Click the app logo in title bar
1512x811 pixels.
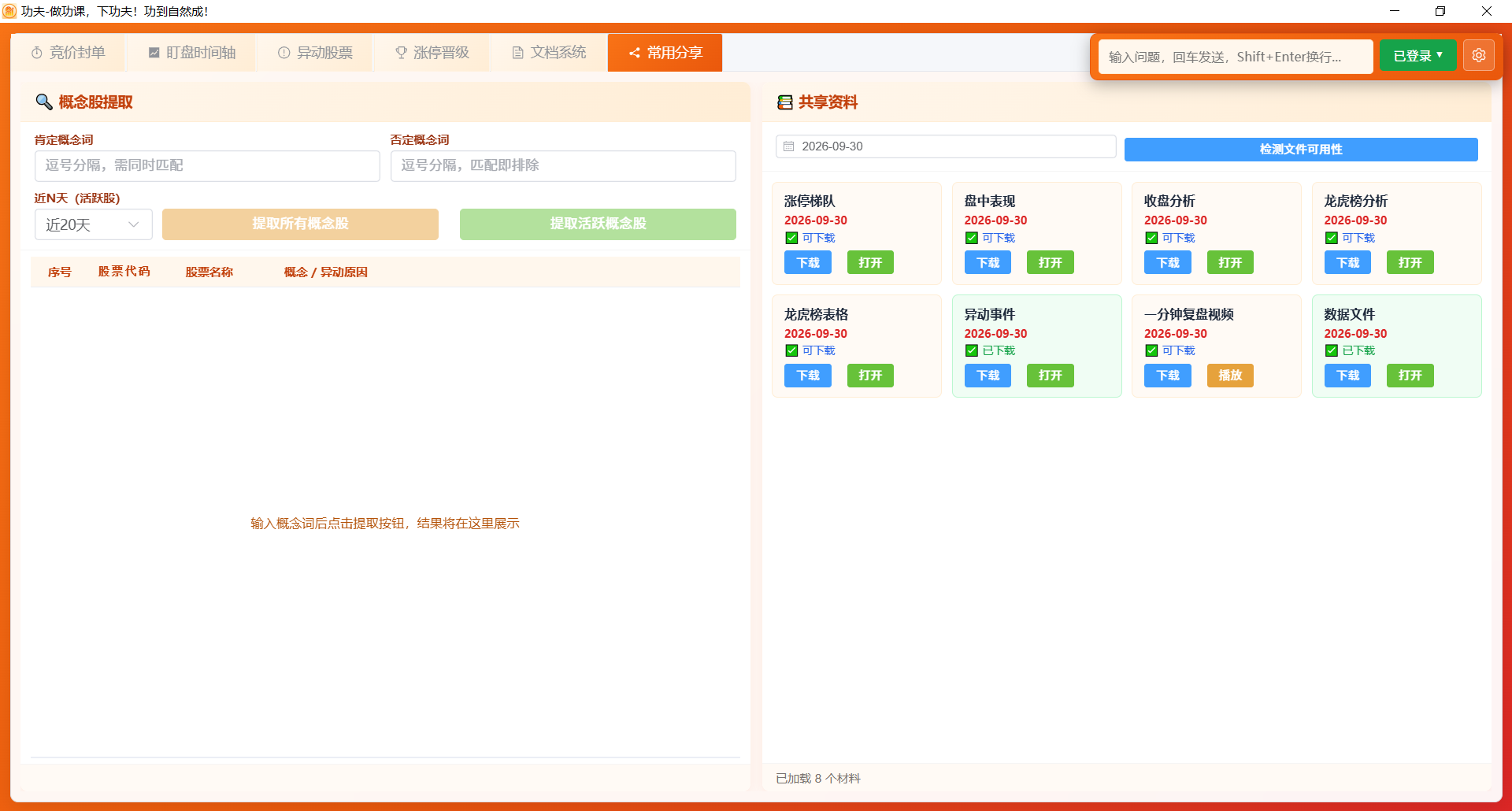(9, 11)
